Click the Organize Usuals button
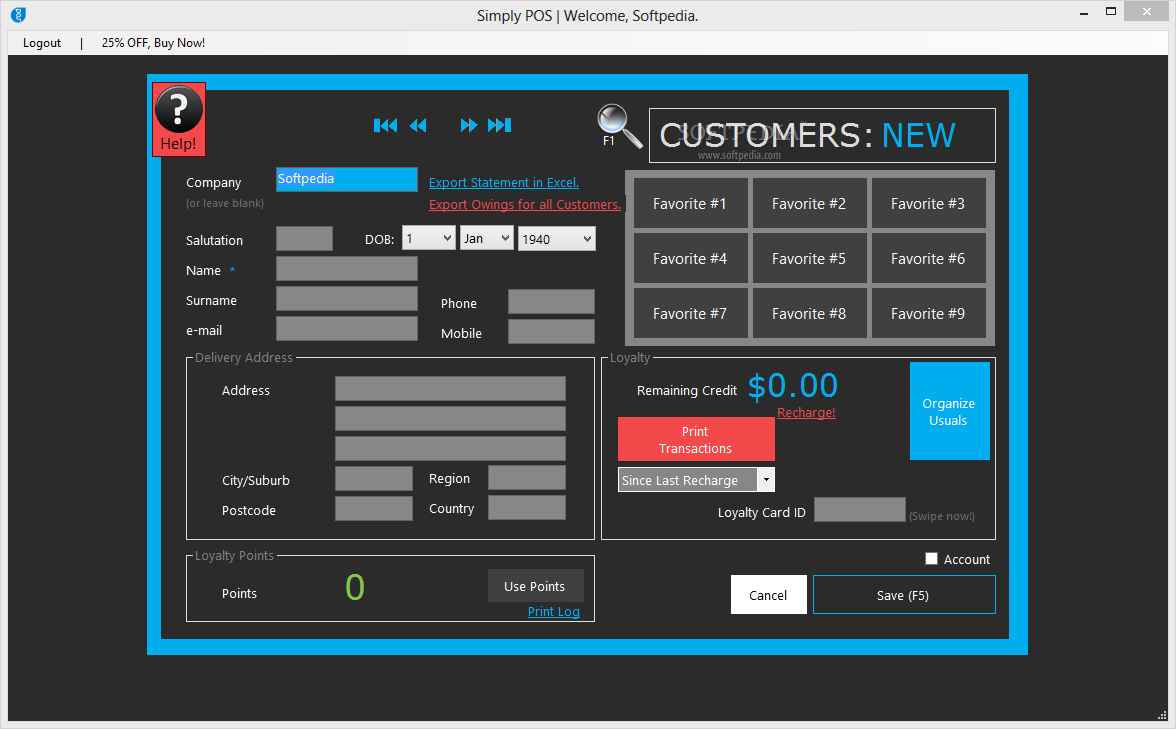Image resolution: width=1176 pixels, height=729 pixels. point(950,411)
